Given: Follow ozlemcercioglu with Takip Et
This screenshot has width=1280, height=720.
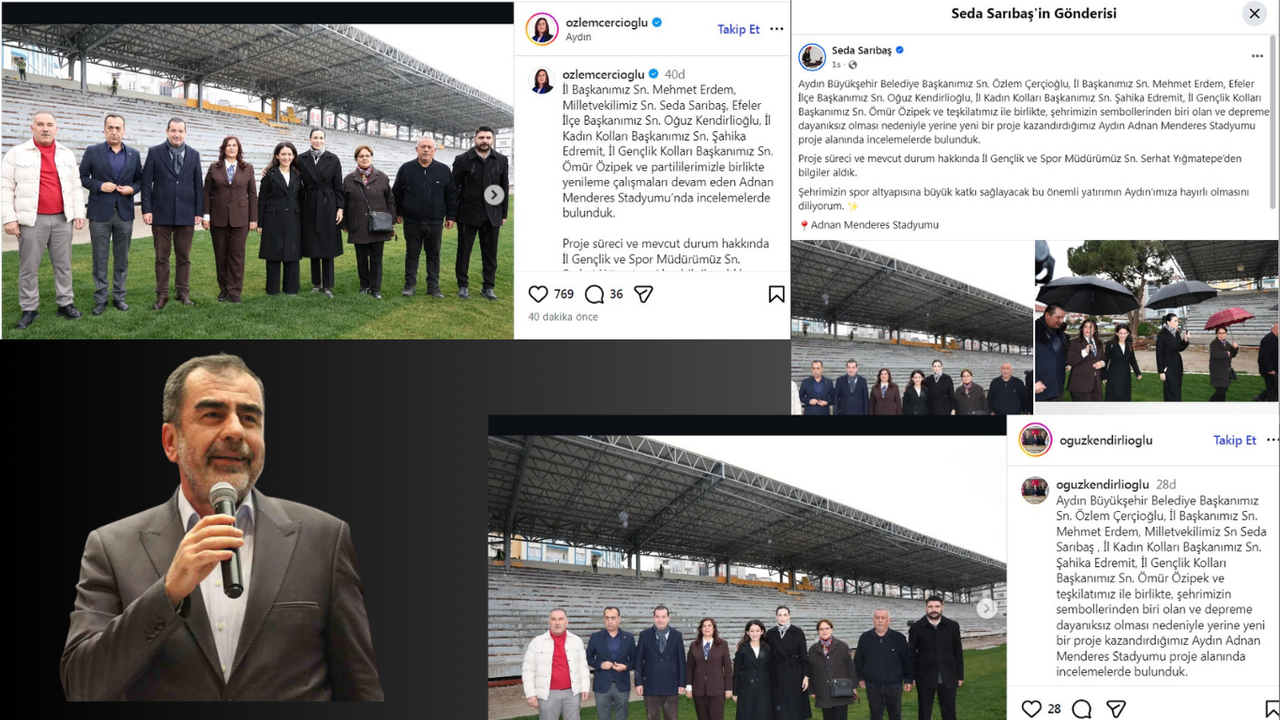Looking at the screenshot, I should 738,29.
